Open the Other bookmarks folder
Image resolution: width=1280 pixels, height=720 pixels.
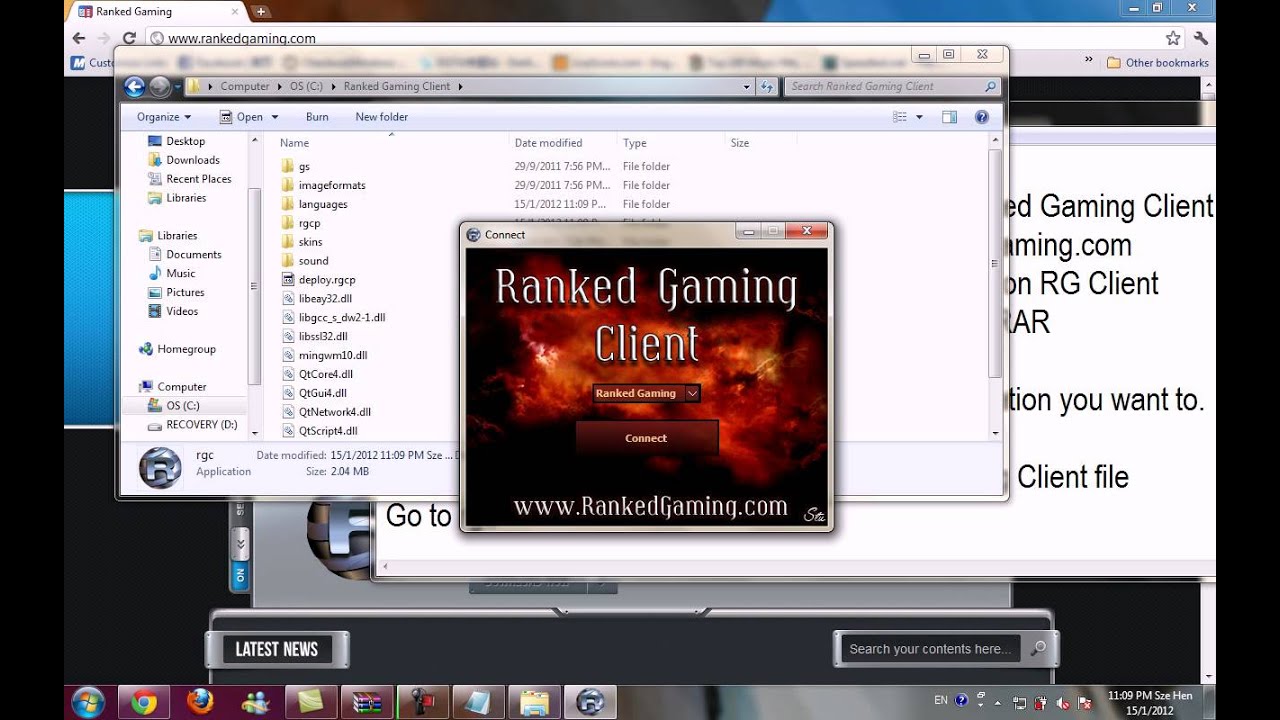[1157, 62]
